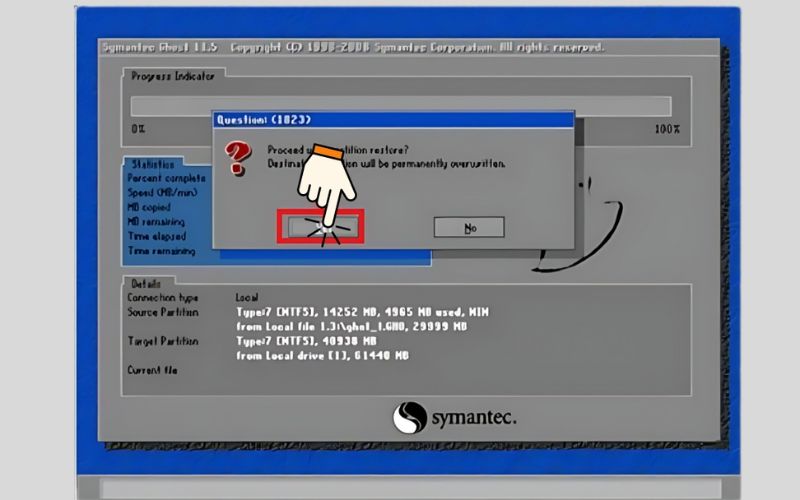Click the Connection type label
The height and width of the screenshot is (500, 800).
(x=163, y=297)
